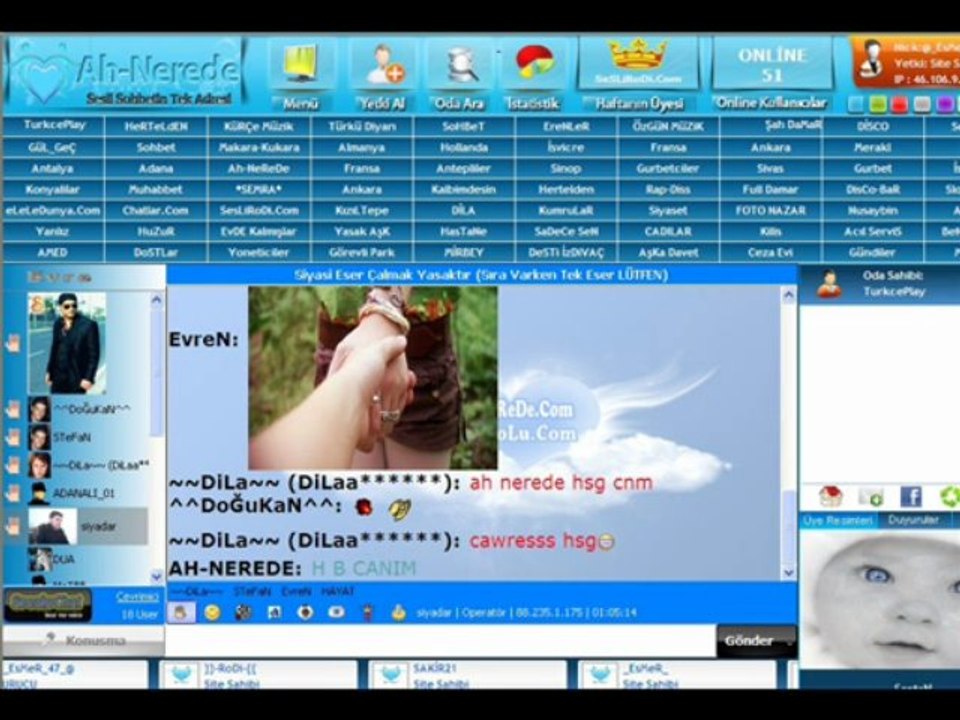
Task: Click hand icon beside siyadar
Action: coord(13,526)
